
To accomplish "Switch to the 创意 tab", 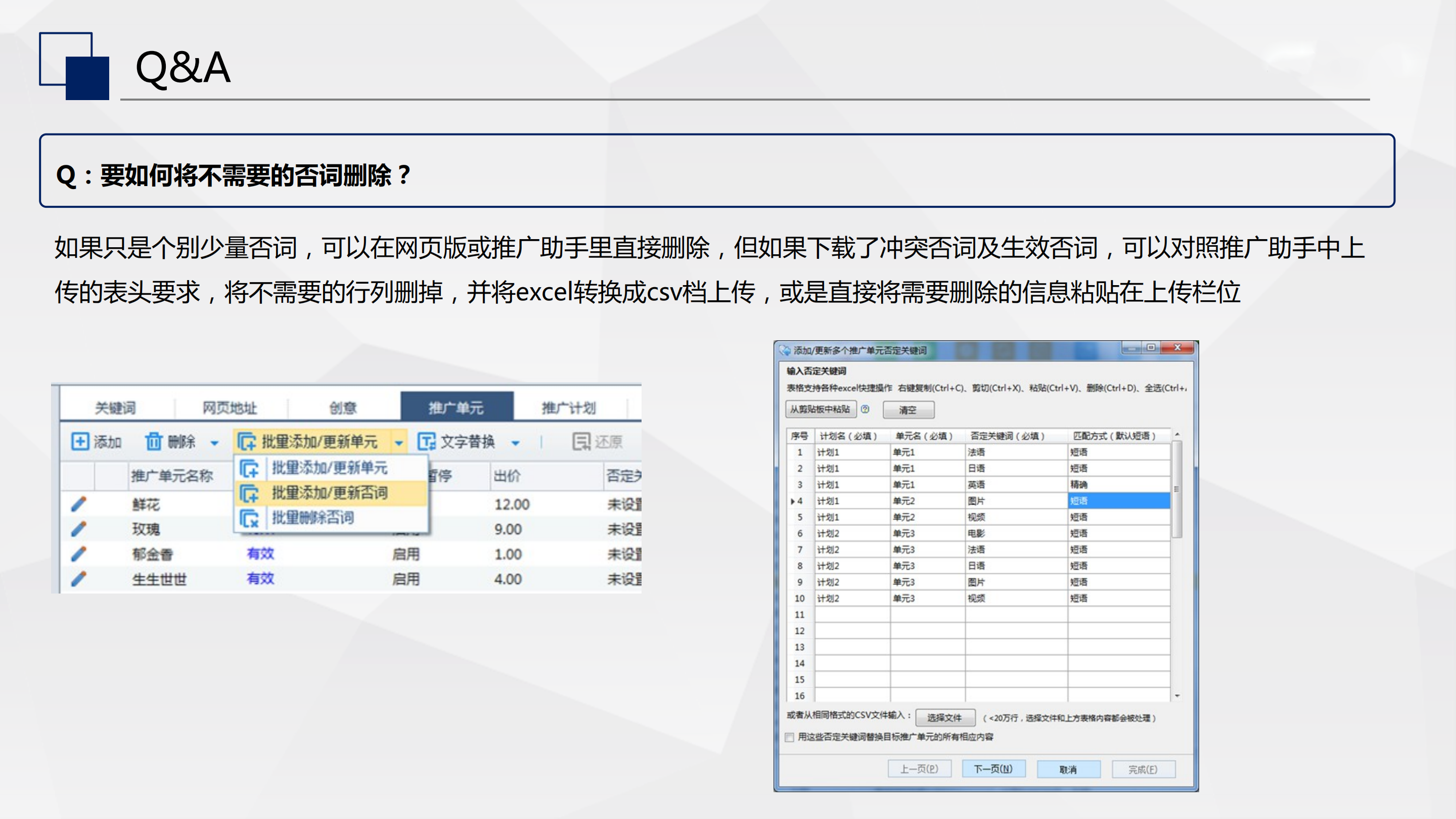I will click(x=343, y=407).
